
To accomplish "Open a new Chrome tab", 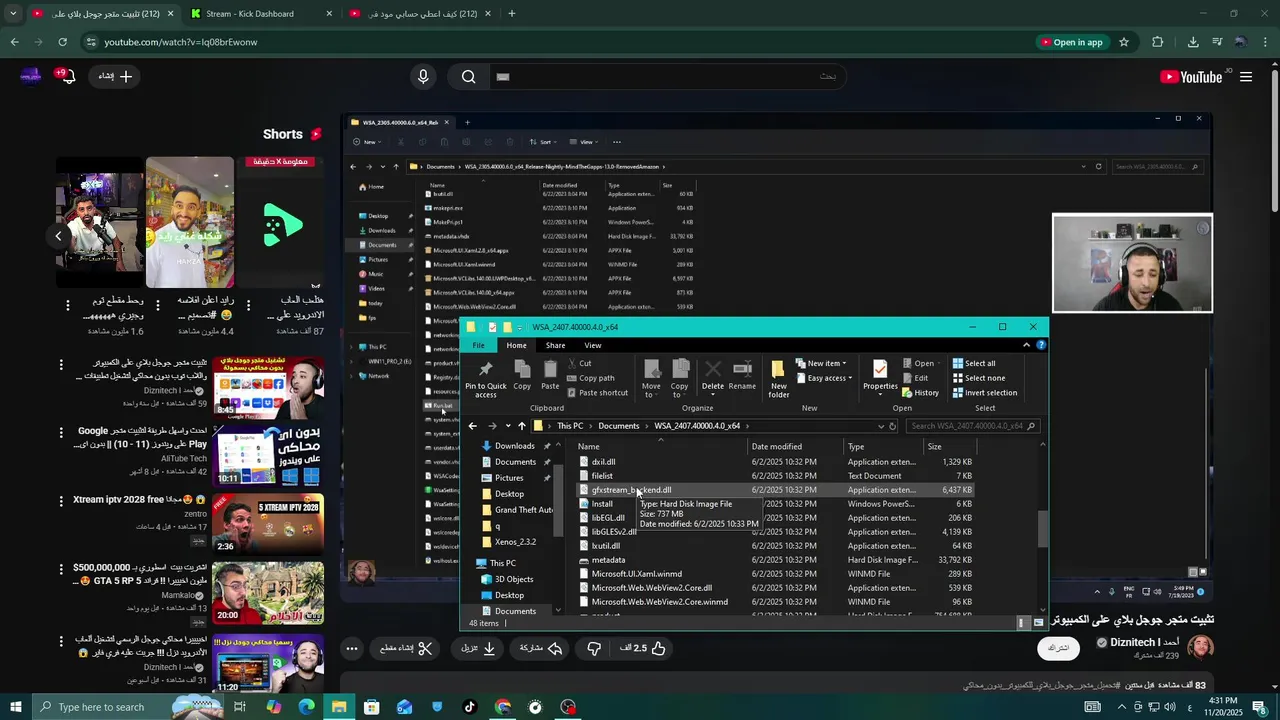I will coord(512,14).
